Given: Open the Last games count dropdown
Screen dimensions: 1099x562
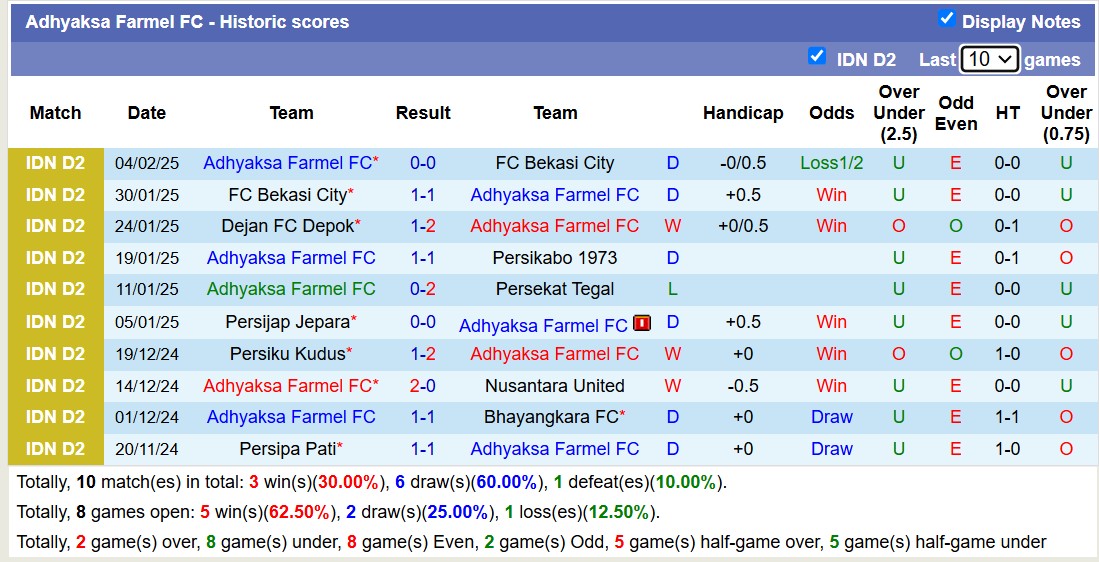Looking at the screenshot, I should [x=989, y=59].
